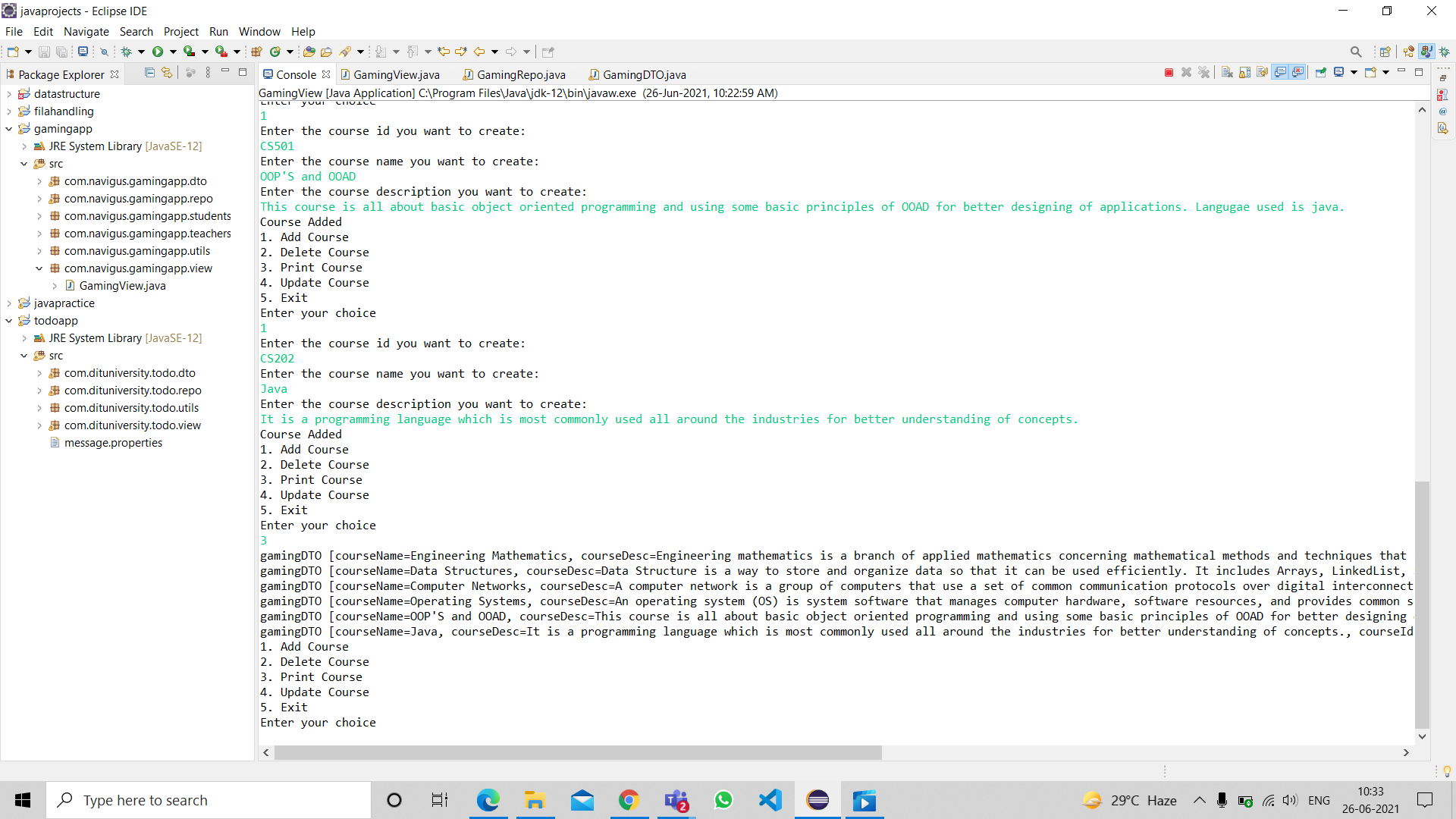Terminate the running program with red stop button
Screen dimensions: 1456x819
click(1169, 73)
